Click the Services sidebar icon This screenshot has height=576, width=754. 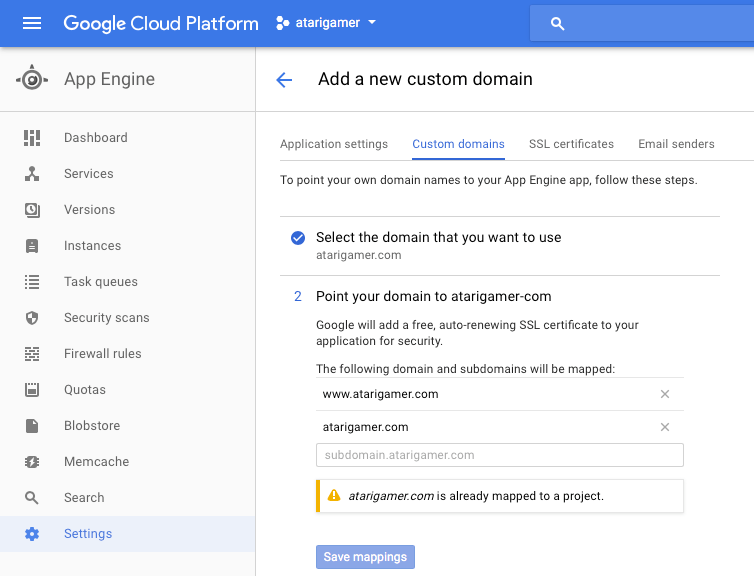[x=32, y=174]
